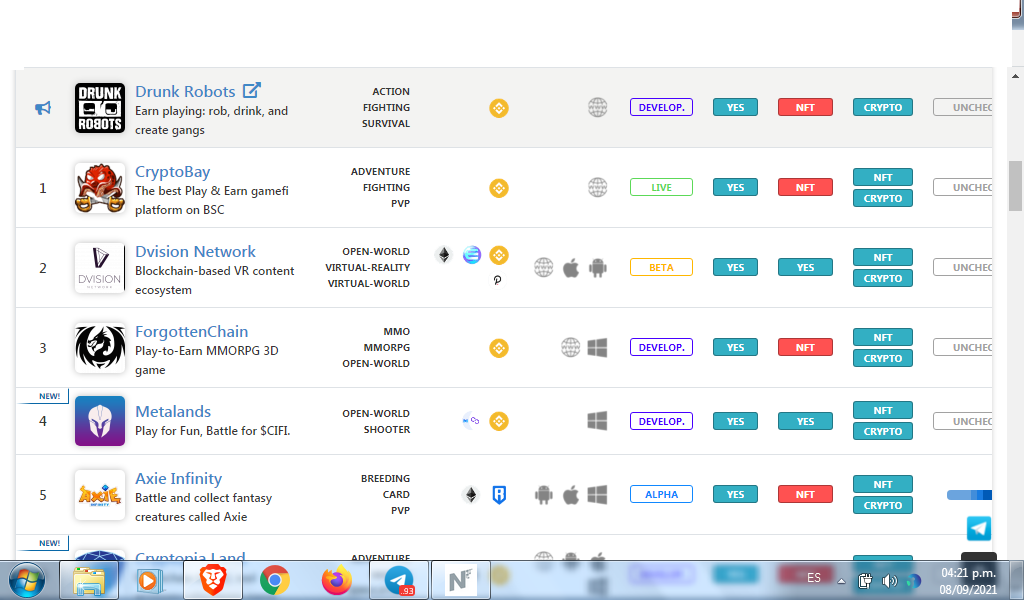Click the striped sphere chain icon in Dvision Network row
Screen dimensions: 1024x600
click(x=472, y=255)
